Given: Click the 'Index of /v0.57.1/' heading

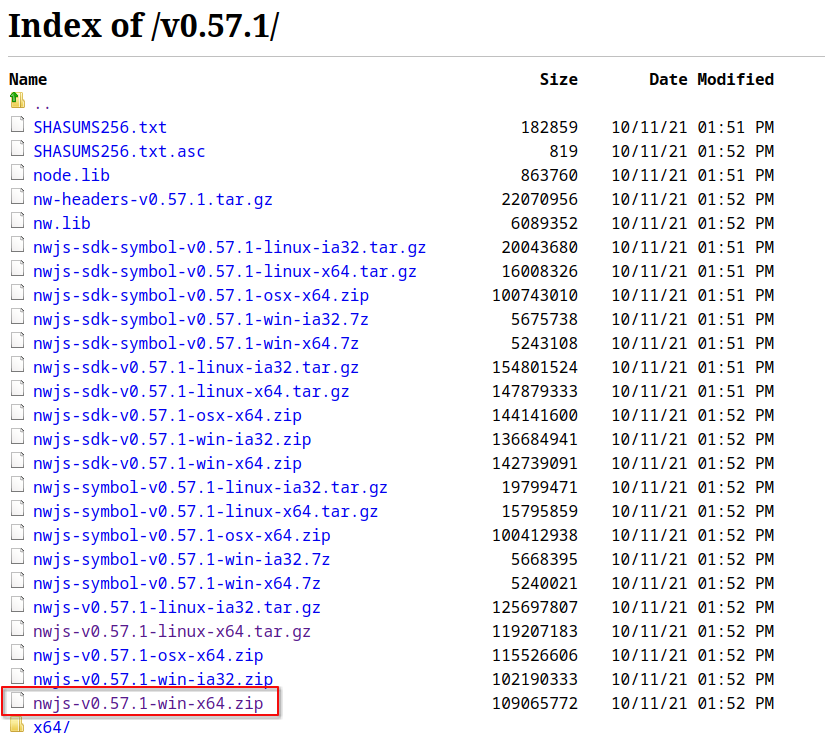Looking at the screenshot, I should 144,25.
